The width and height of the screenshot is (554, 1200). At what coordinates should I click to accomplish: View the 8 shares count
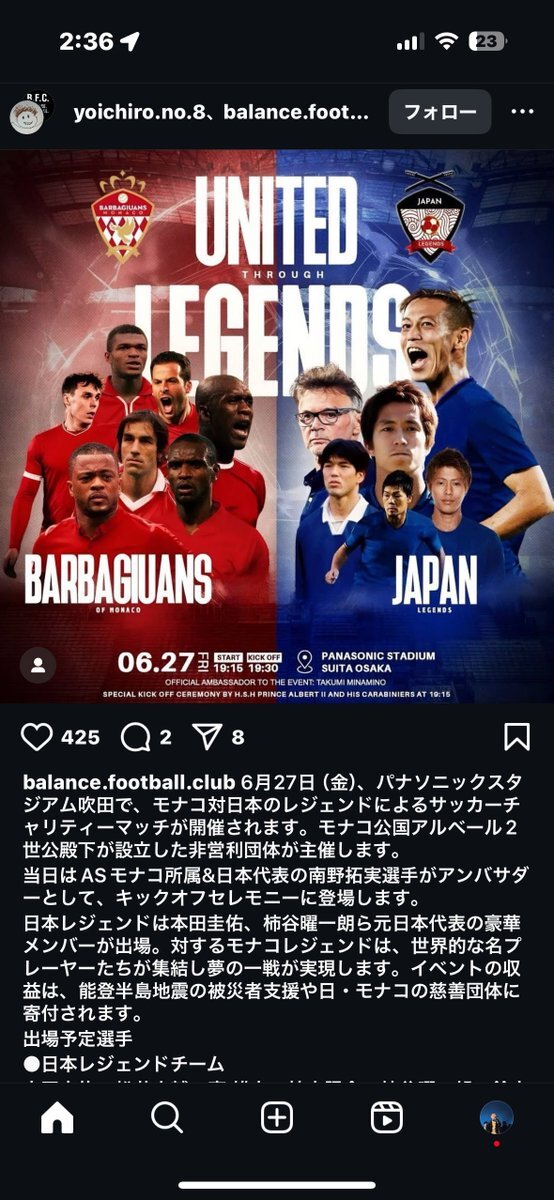tap(238, 738)
